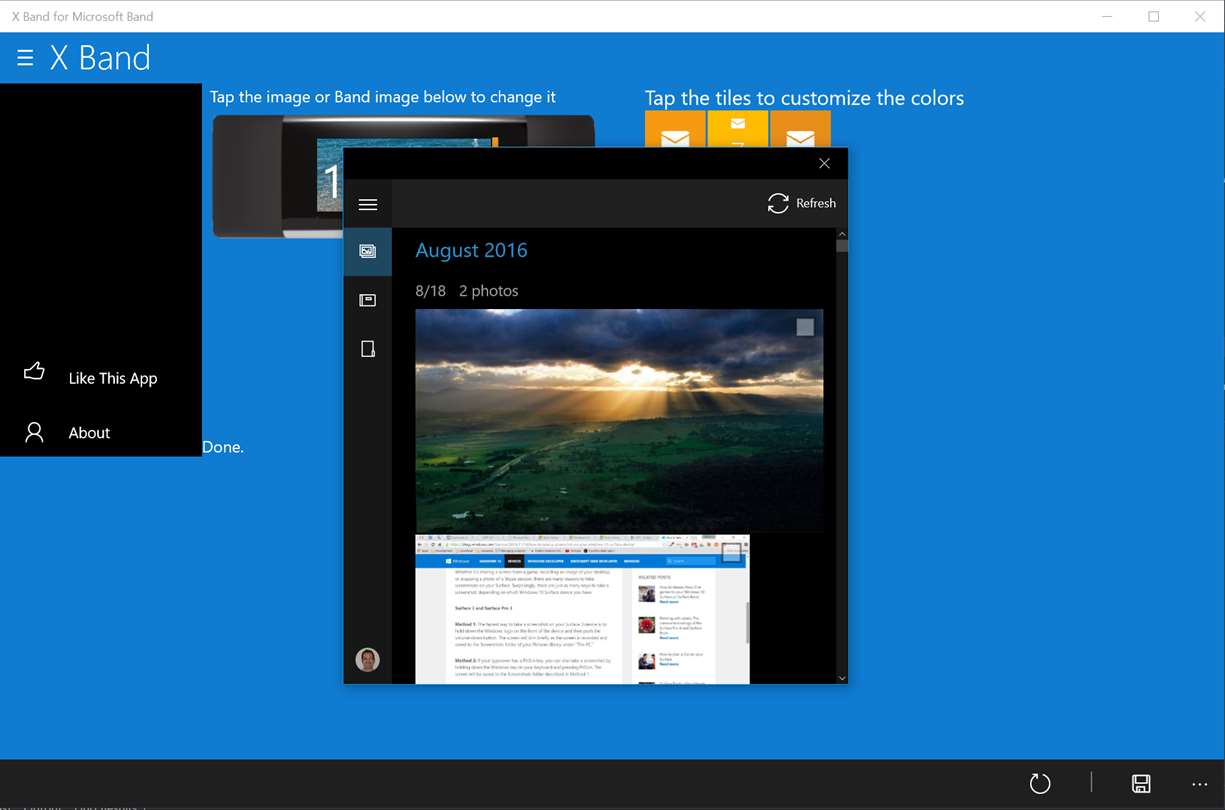Click the August 2016 month header
Image resolution: width=1225 pixels, height=810 pixels.
click(471, 250)
